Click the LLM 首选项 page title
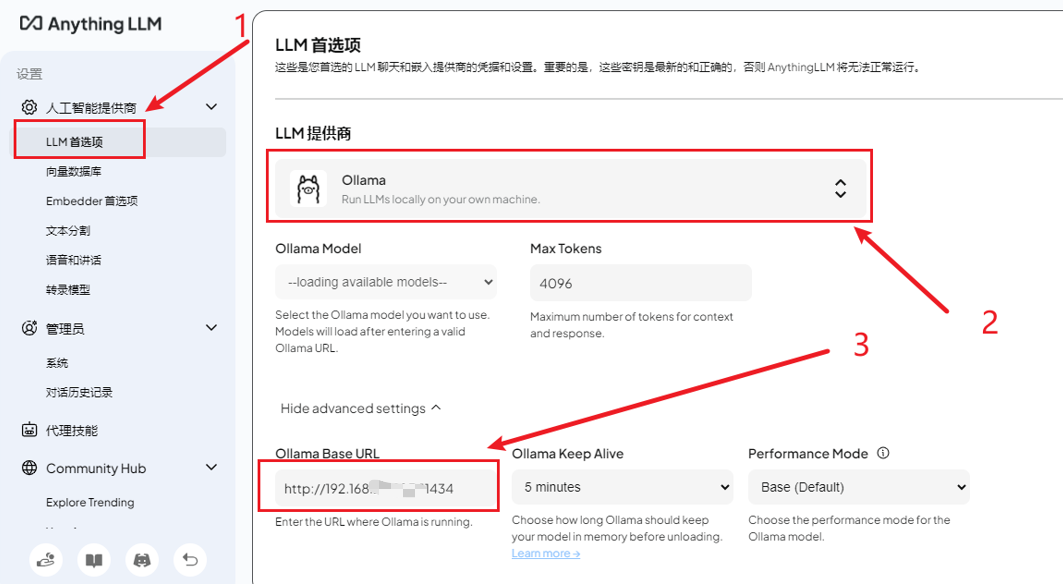This screenshot has height=584, width=1063. pos(318,45)
